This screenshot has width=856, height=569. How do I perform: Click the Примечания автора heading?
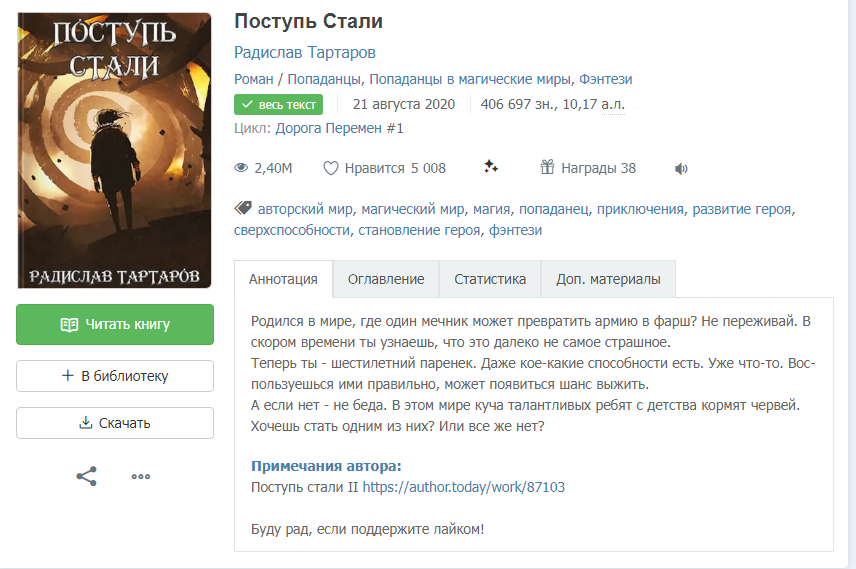(x=326, y=466)
